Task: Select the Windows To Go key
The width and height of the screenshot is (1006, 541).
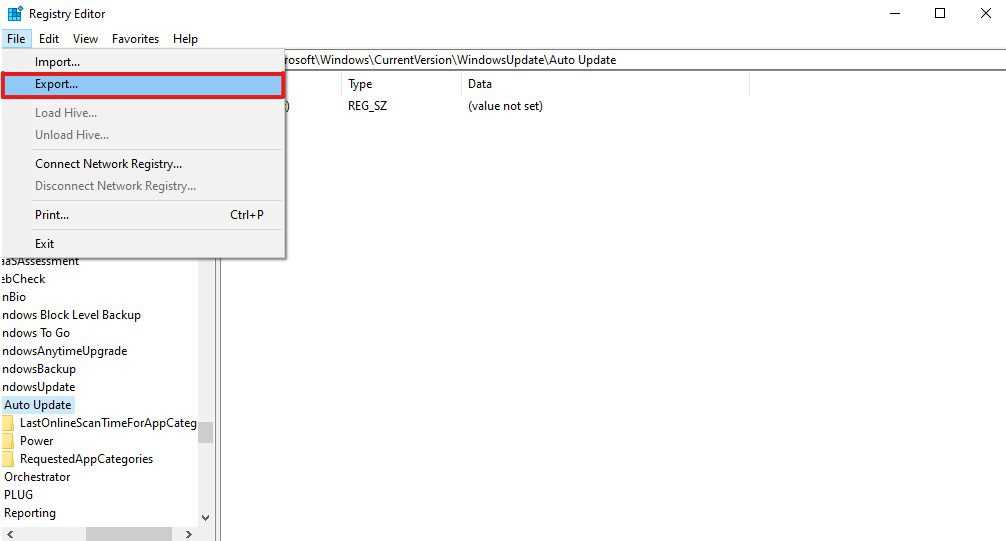Action: coord(36,333)
